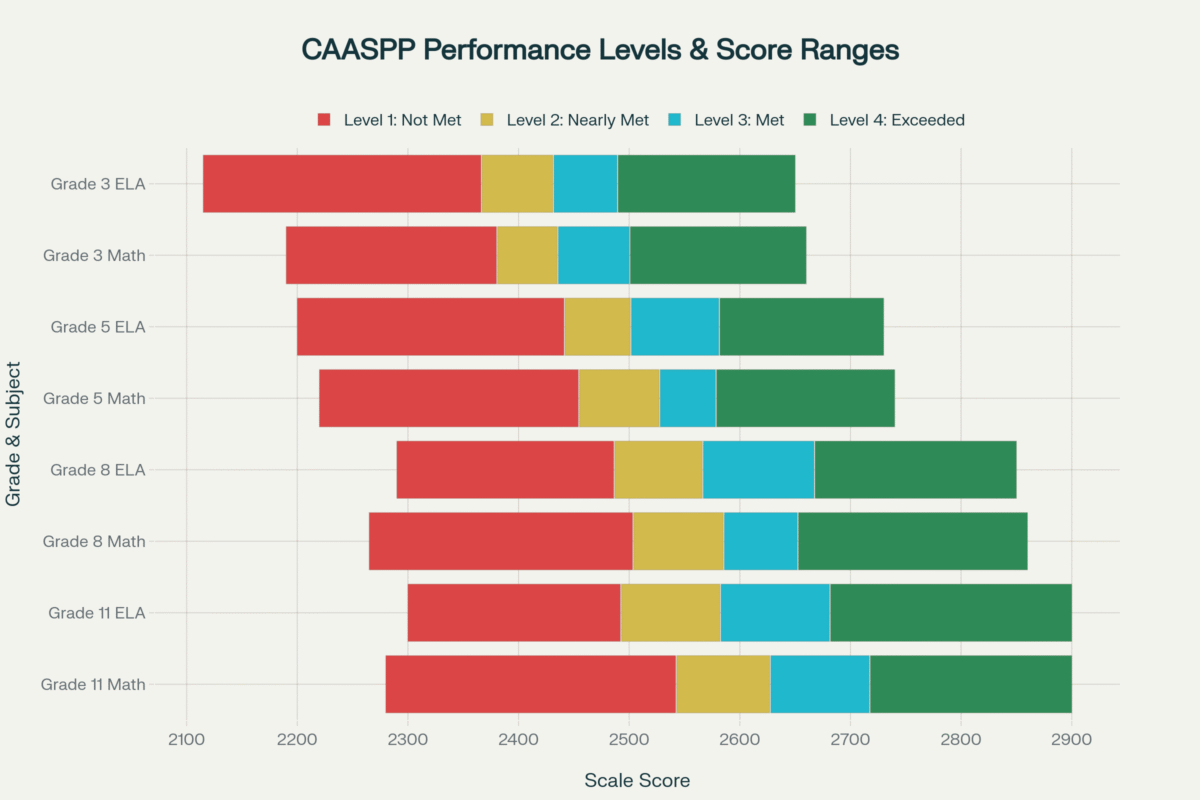Click the 2400 x-axis tick label
This screenshot has width=1200, height=800.
click(518, 741)
